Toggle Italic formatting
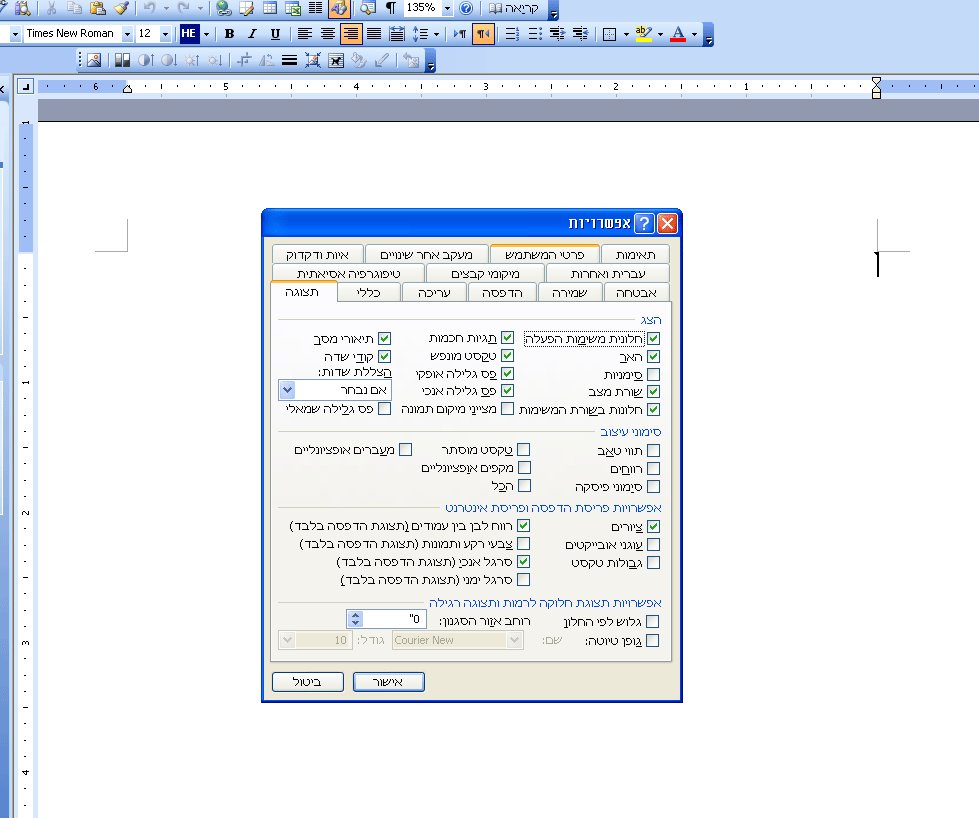Viewport: 979px width, 818px height. click(252, 34)
